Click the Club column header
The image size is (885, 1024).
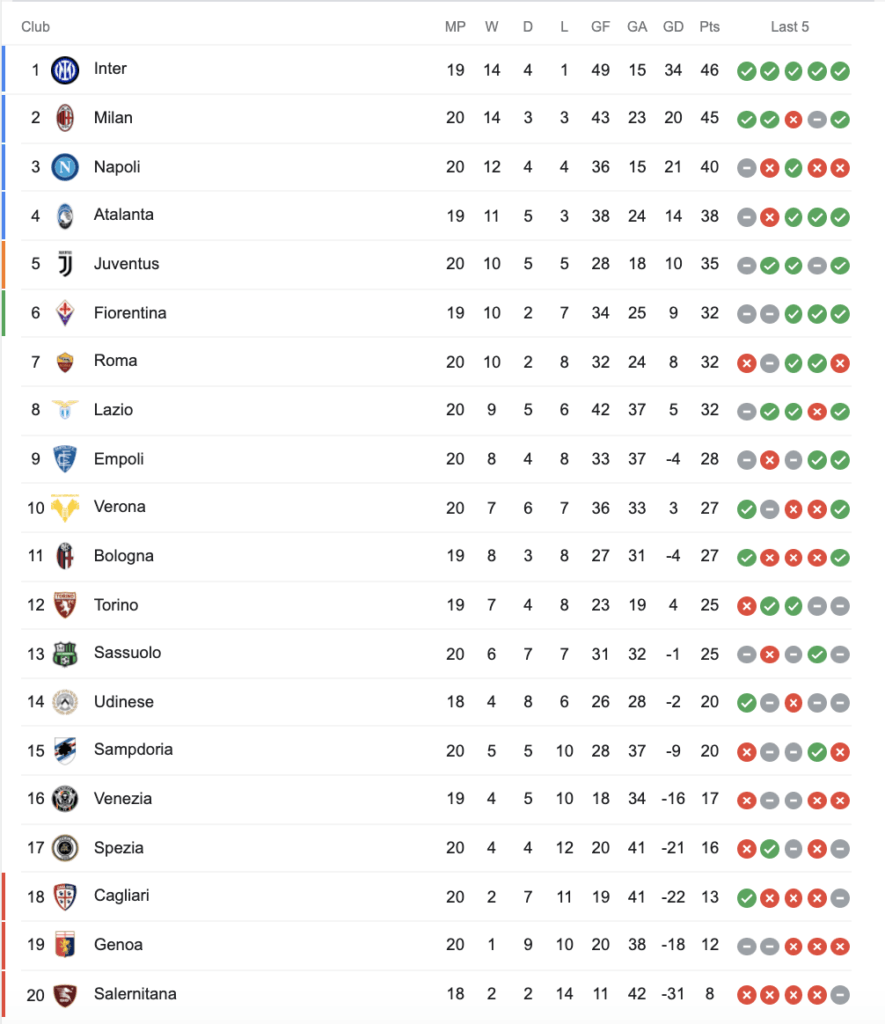pyautogui.click(x=35, y=27)
